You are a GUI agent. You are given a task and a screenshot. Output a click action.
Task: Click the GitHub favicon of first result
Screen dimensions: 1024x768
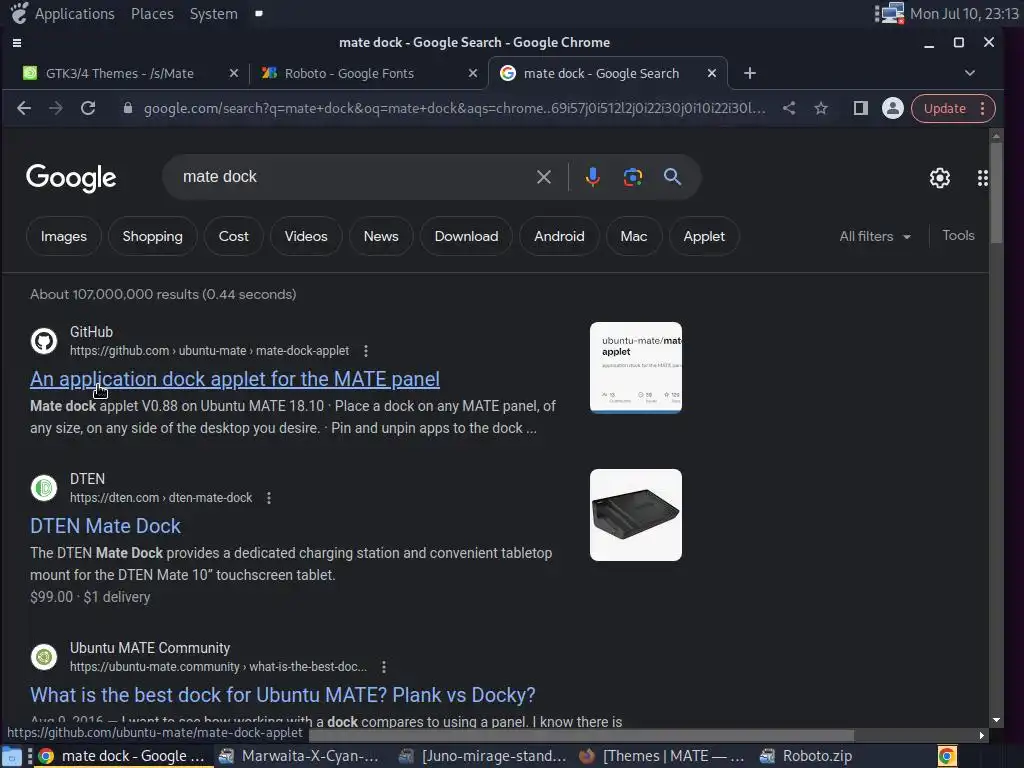(44, 341)
